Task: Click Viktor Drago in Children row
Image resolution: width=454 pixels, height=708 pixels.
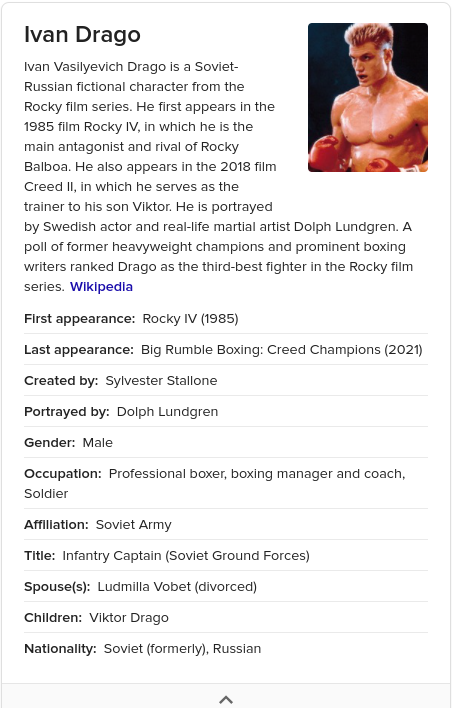Action: pos(129,618)
